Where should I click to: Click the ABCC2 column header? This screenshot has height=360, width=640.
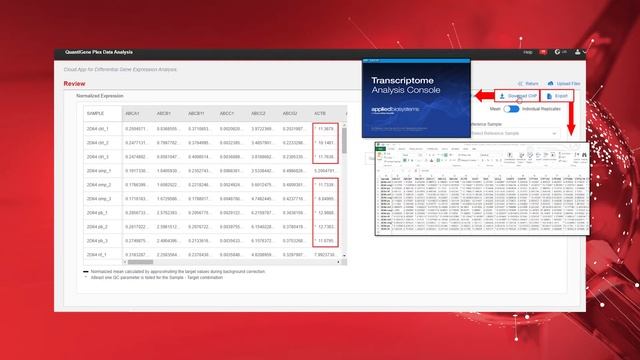pos(258,113)
